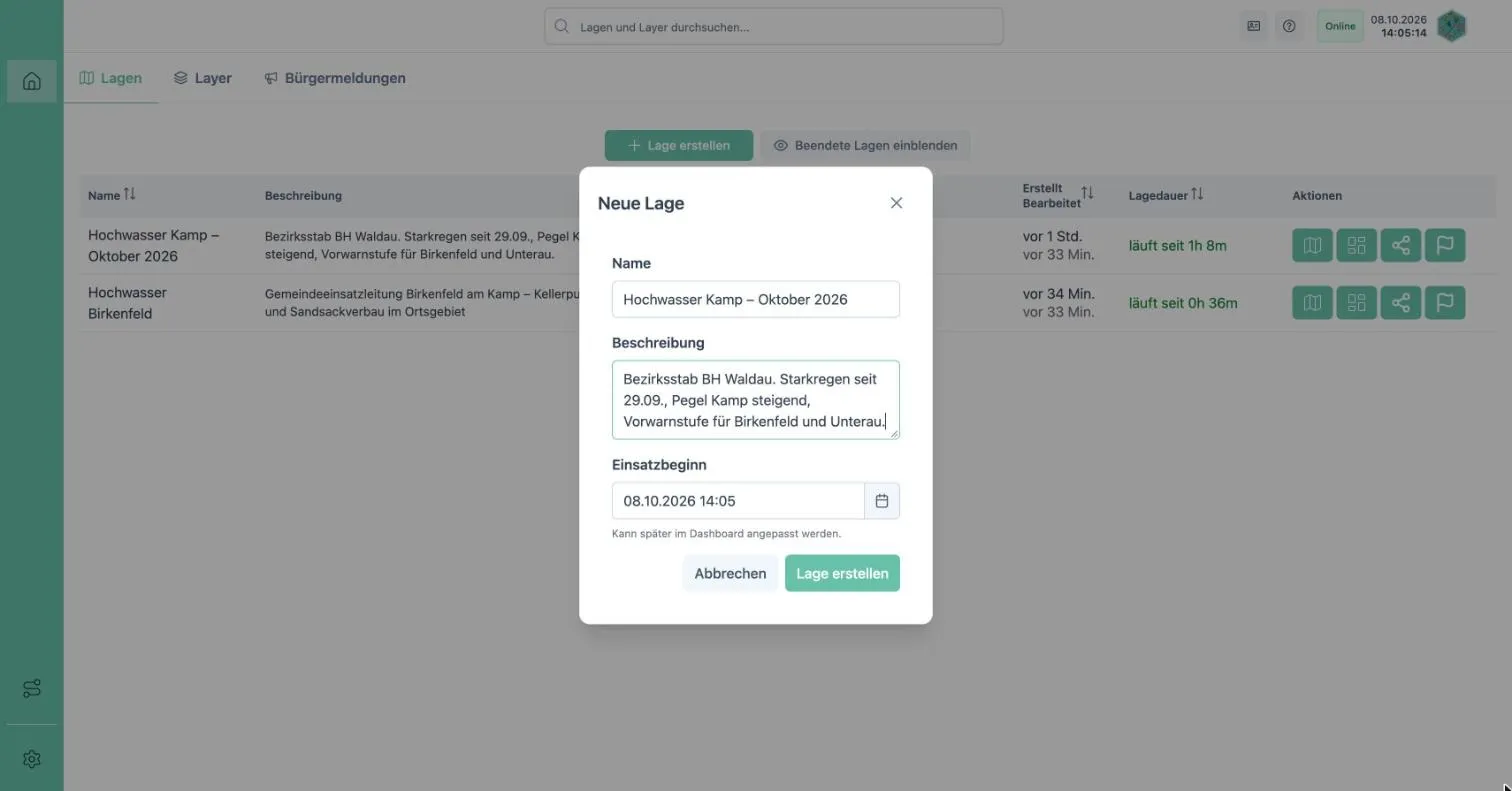
Task: Sort table by Name column
Action: [x=129, y=195]
